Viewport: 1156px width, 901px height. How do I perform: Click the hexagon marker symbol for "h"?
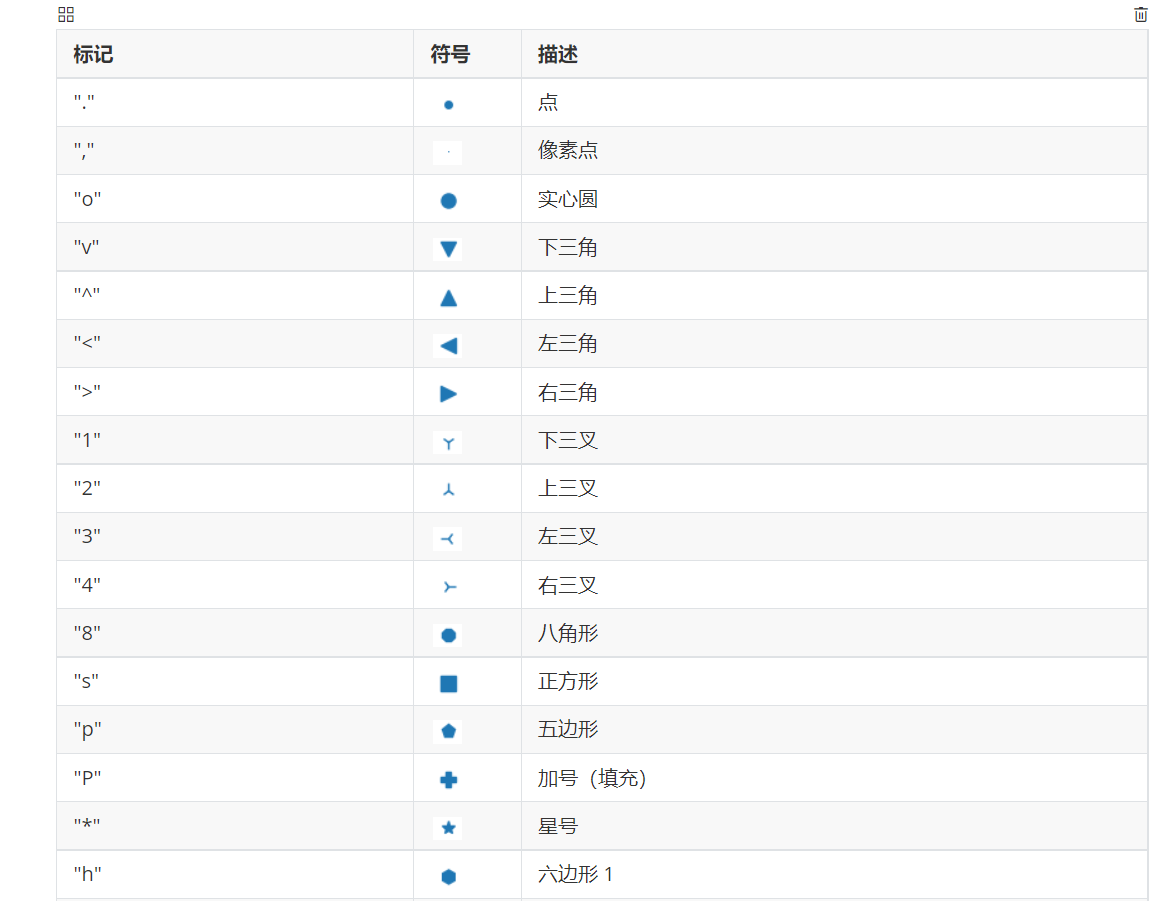coord(447,874)
